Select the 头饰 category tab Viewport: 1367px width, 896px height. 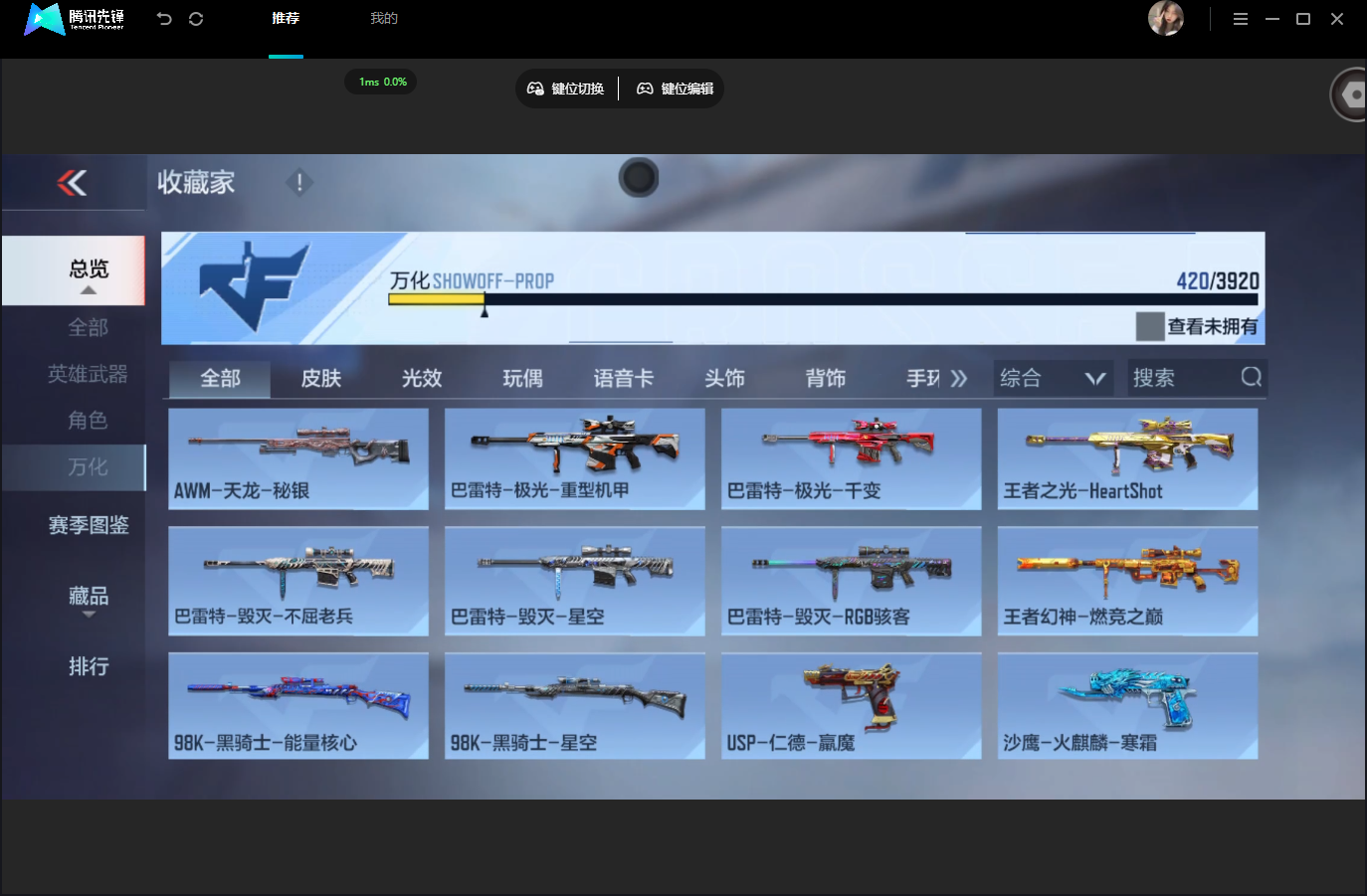point(724,378)
